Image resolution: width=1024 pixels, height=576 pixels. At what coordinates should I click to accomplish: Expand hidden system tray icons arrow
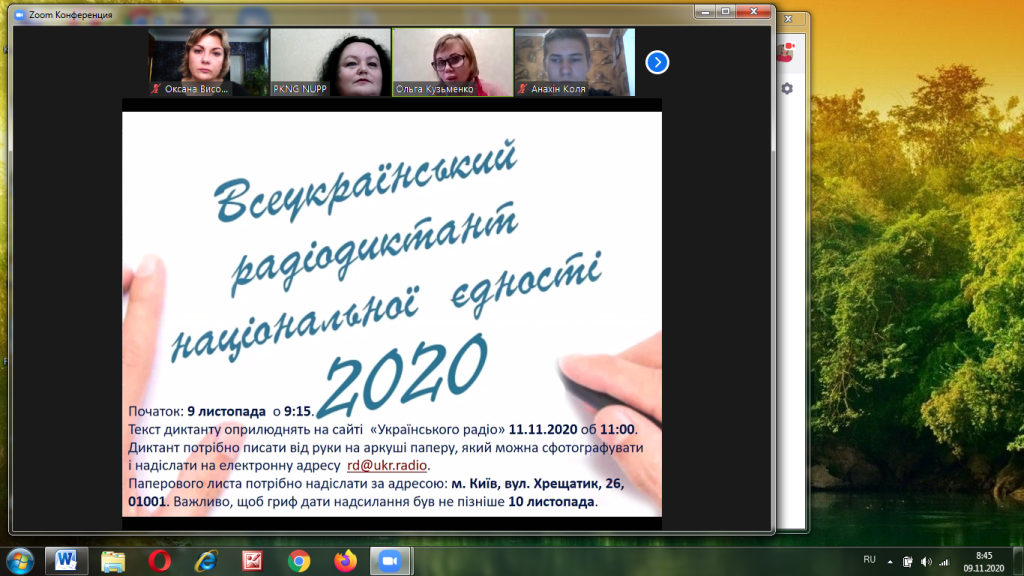pyautogui.click(x=889, y=562)
